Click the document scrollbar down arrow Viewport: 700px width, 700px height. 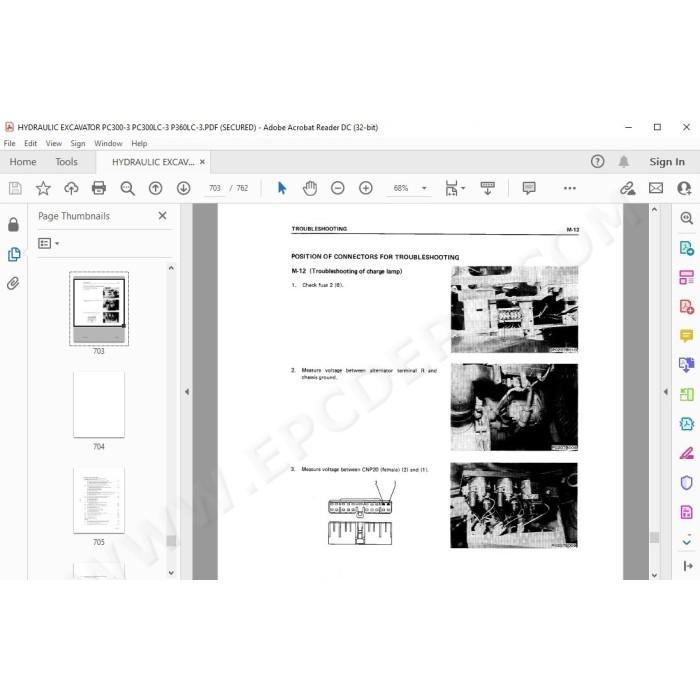[654, 575]
